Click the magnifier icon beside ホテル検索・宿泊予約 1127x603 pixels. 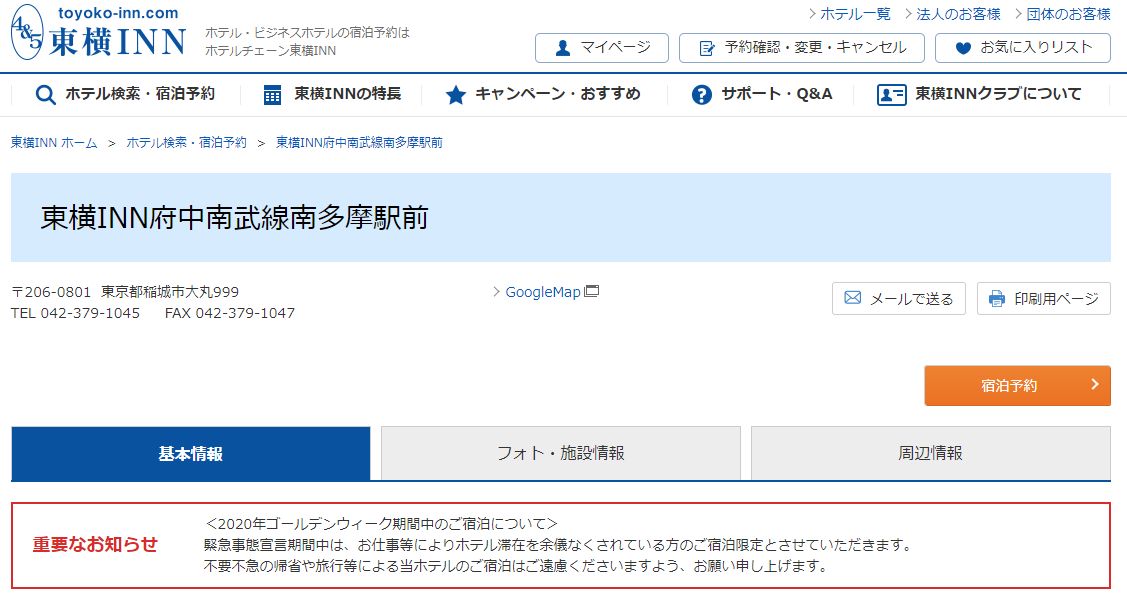tap(45, 95)
